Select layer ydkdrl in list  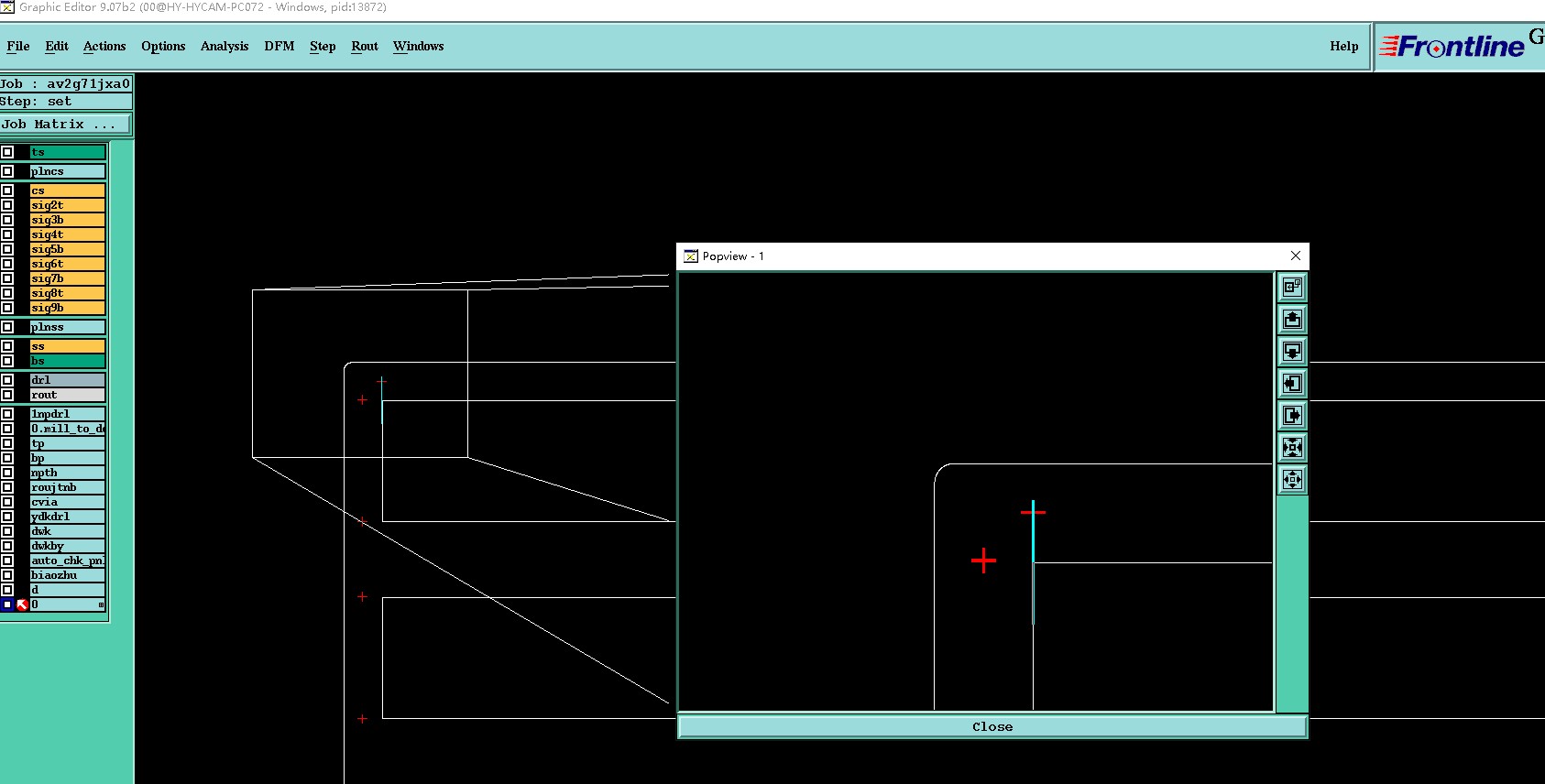pyautogui.click(x=68, y=517)
